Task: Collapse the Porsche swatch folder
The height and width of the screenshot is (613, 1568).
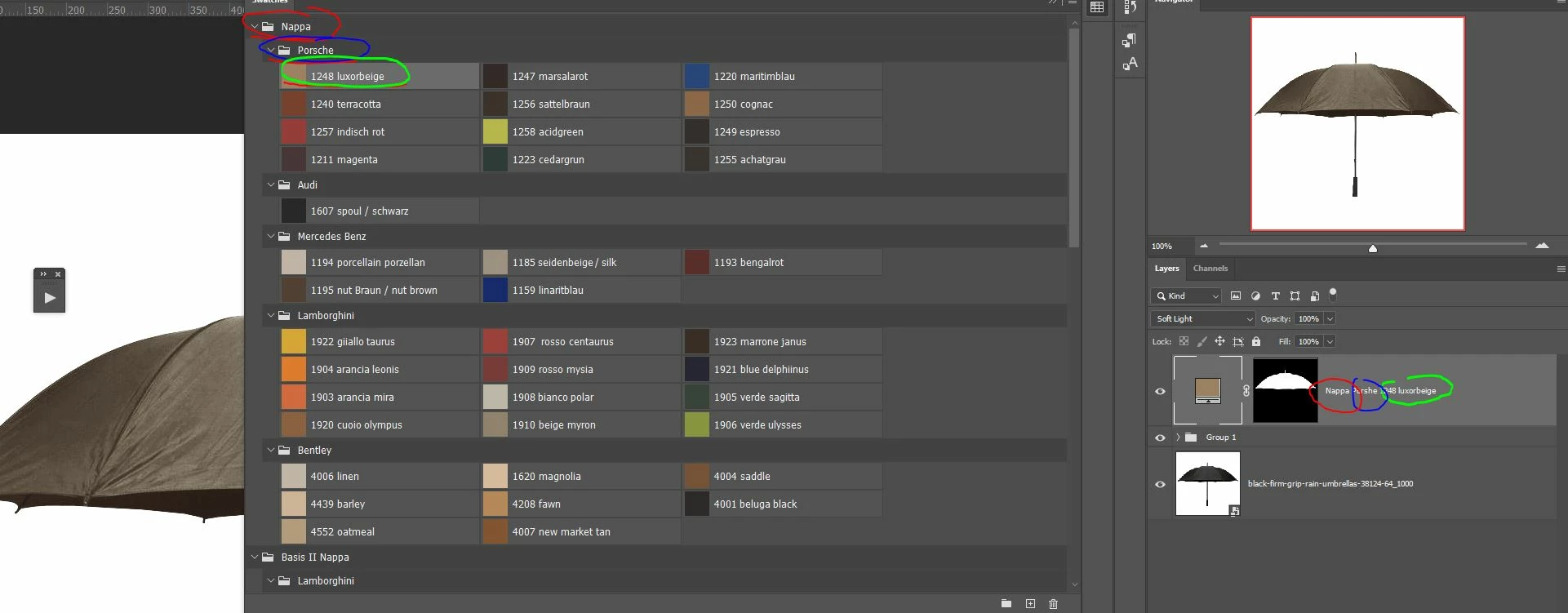Action: click(270, 51)
